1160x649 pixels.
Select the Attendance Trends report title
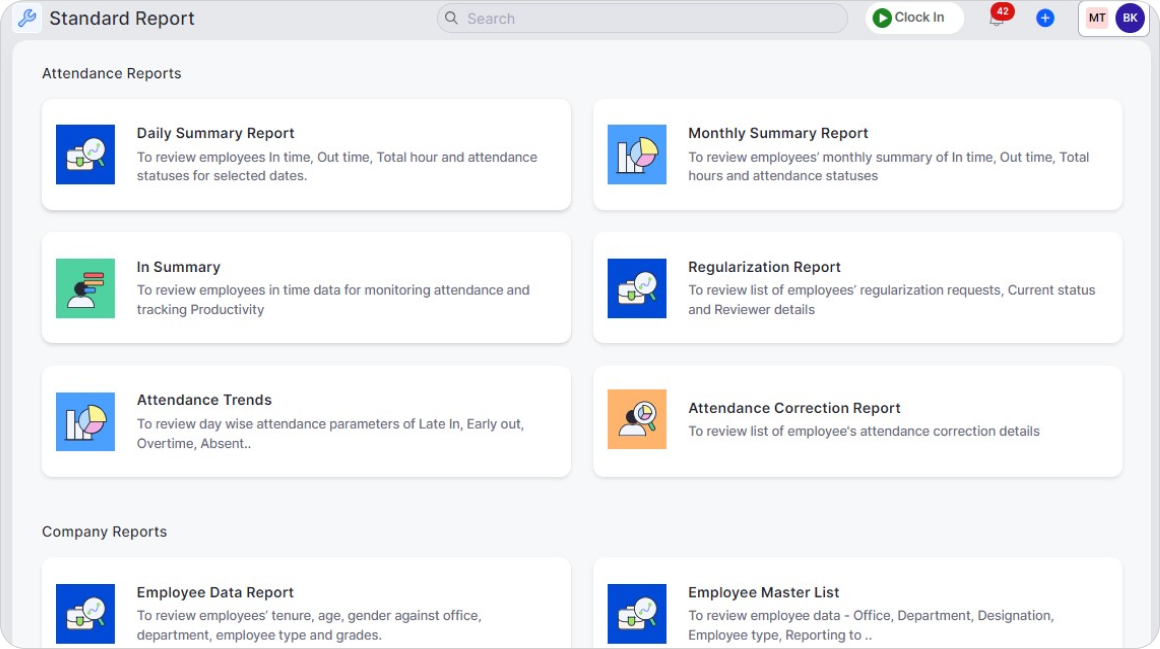point(204,400)
